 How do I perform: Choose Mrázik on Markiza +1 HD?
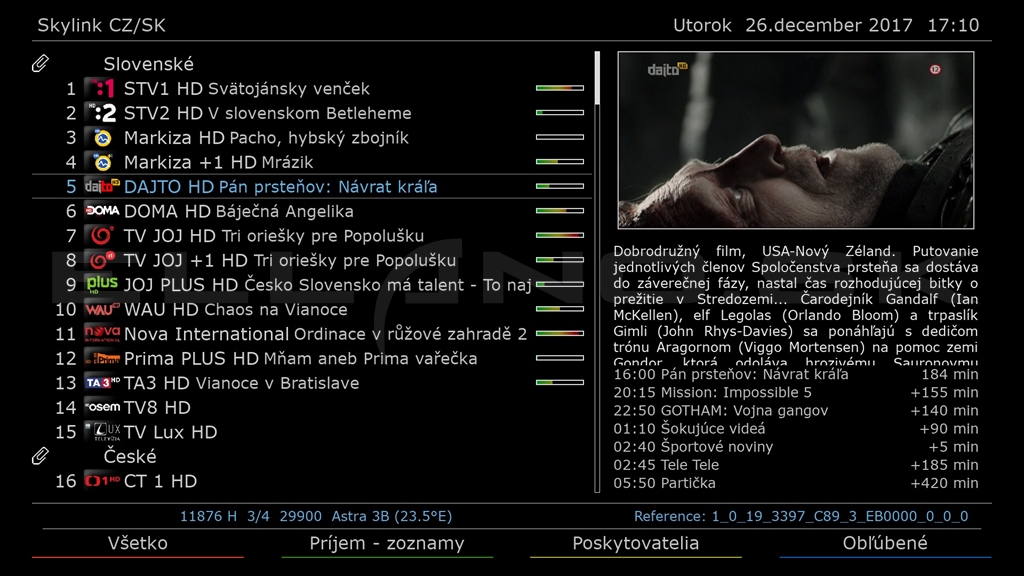pyautogui.click(x=287, y=163)
